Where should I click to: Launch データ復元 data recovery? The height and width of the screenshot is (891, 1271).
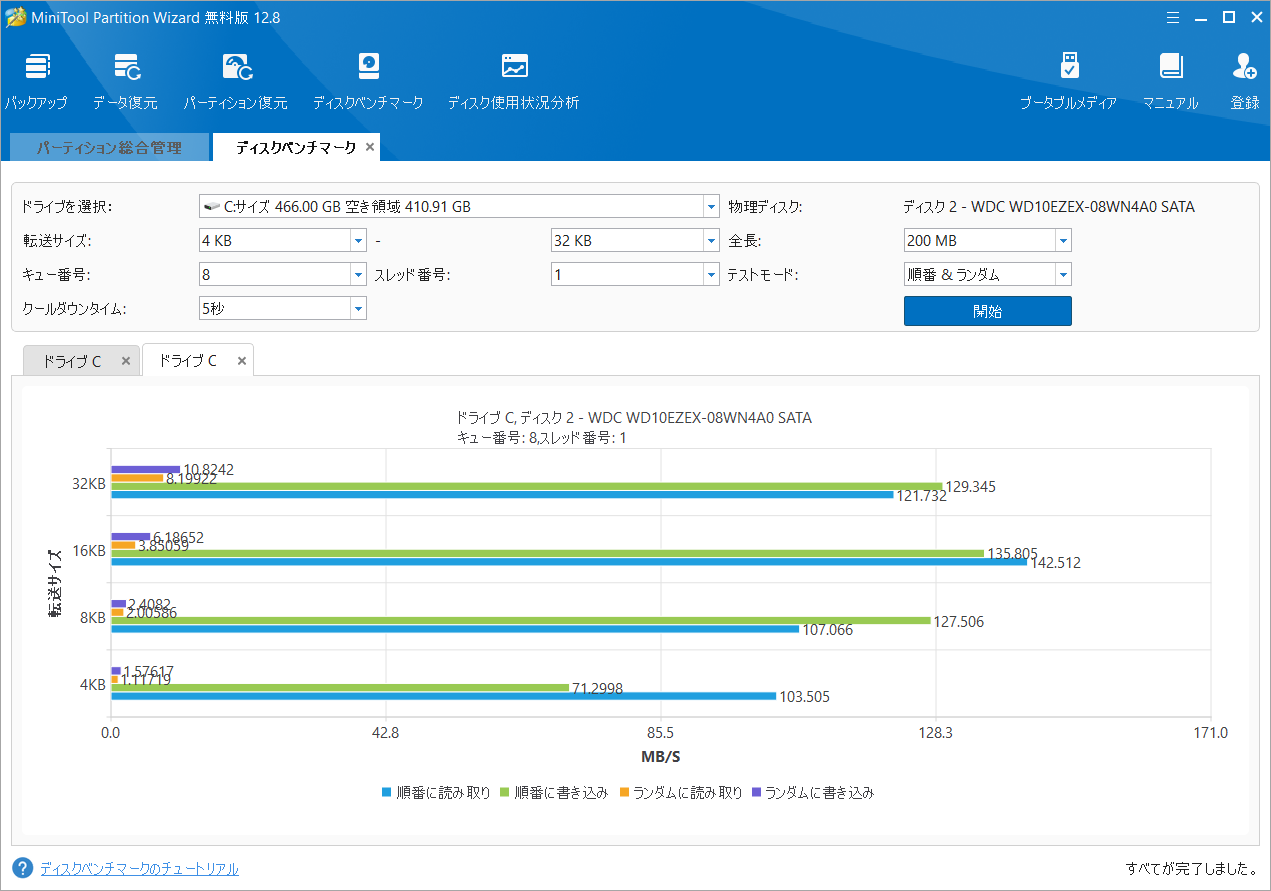(x=125, y=81)
